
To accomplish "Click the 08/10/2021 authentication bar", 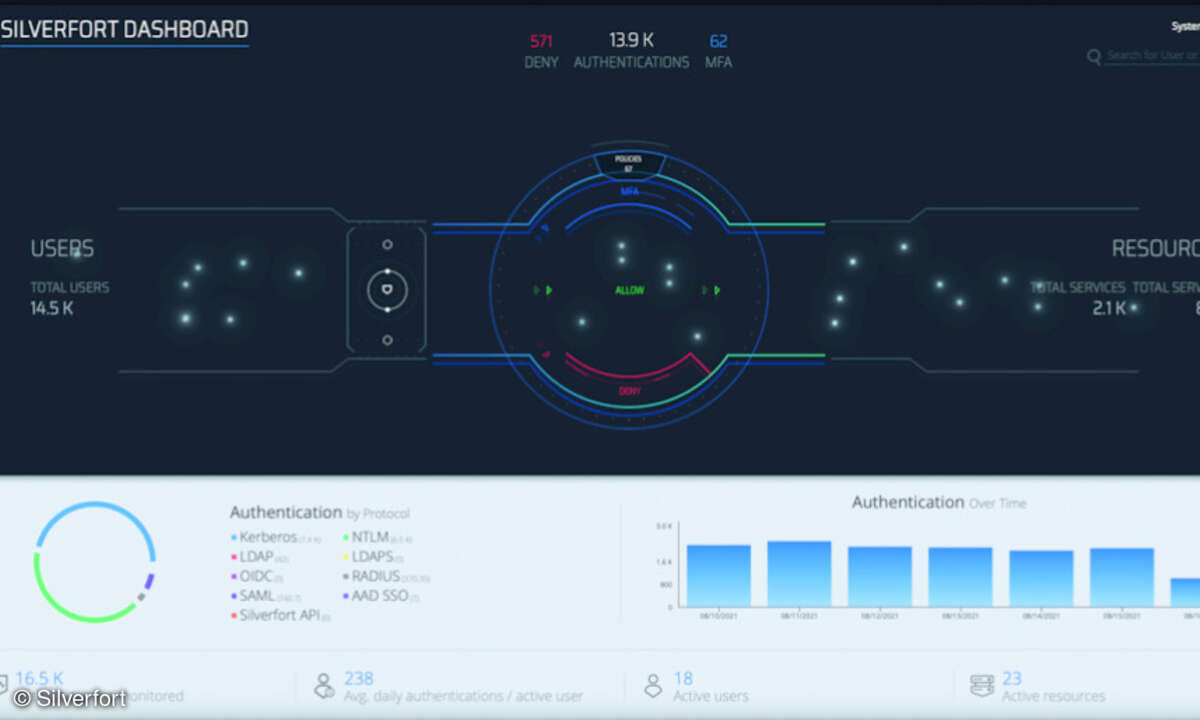I will [x=718, y=576].
